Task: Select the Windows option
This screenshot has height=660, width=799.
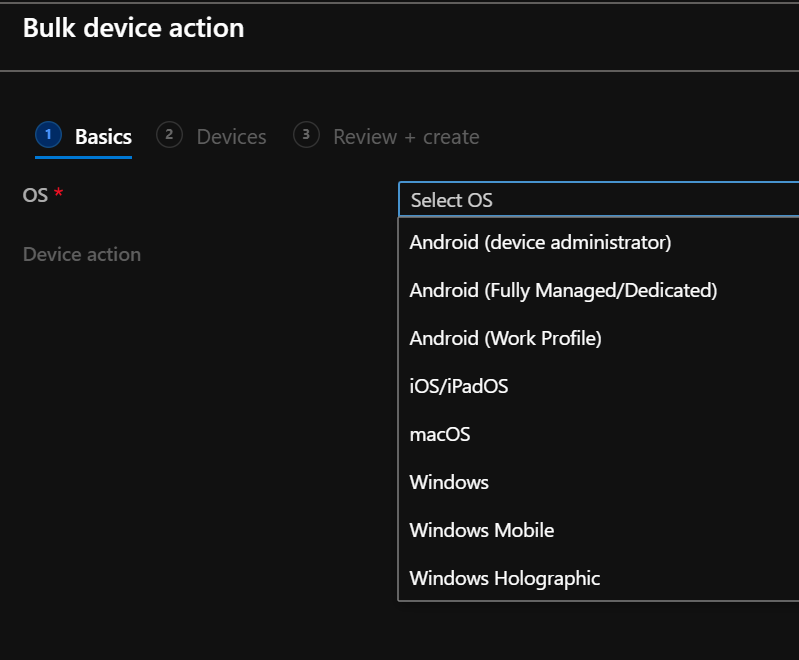Action: (x=449, y=482)
